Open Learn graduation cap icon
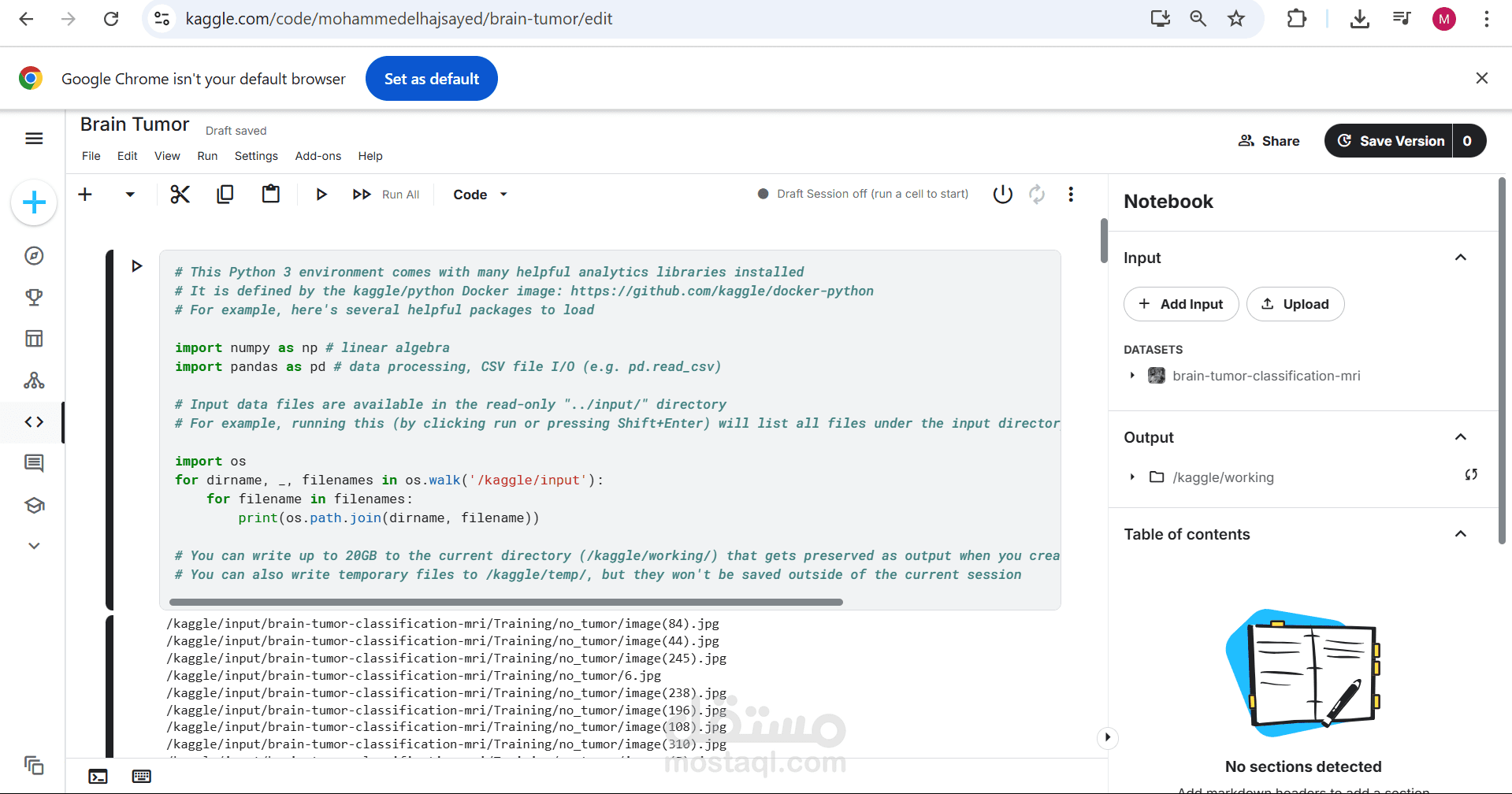The width and height of the screenshot is (1512, 794). [34, 505]
